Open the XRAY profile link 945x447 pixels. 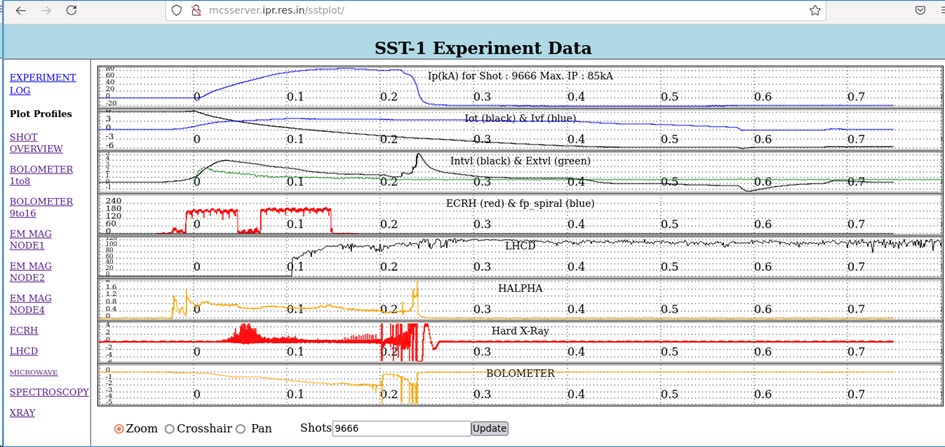point(24,412)
